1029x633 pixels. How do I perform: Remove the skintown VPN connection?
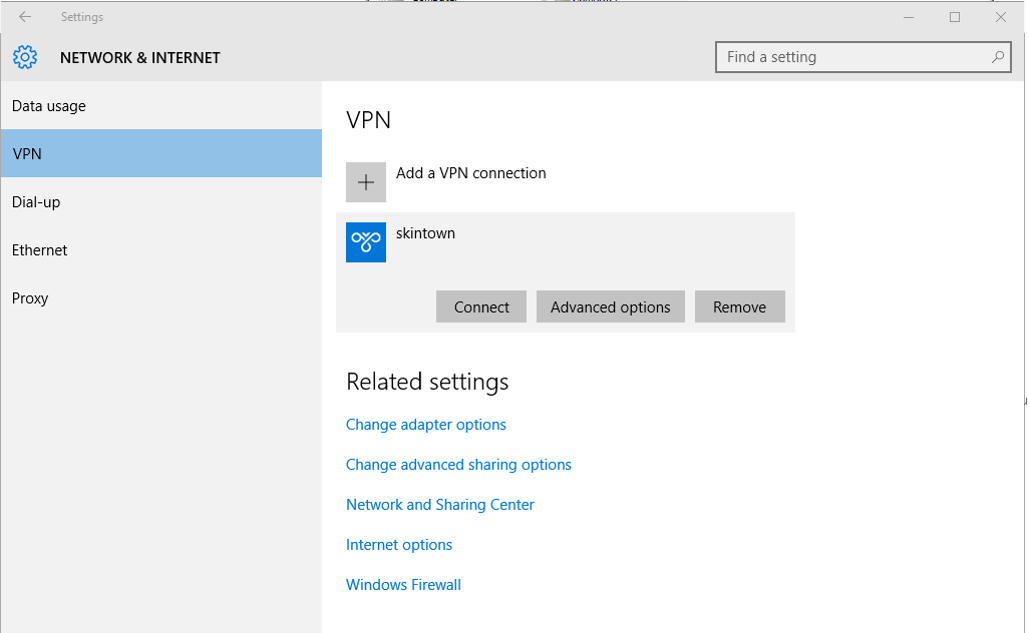click(740, 306)
